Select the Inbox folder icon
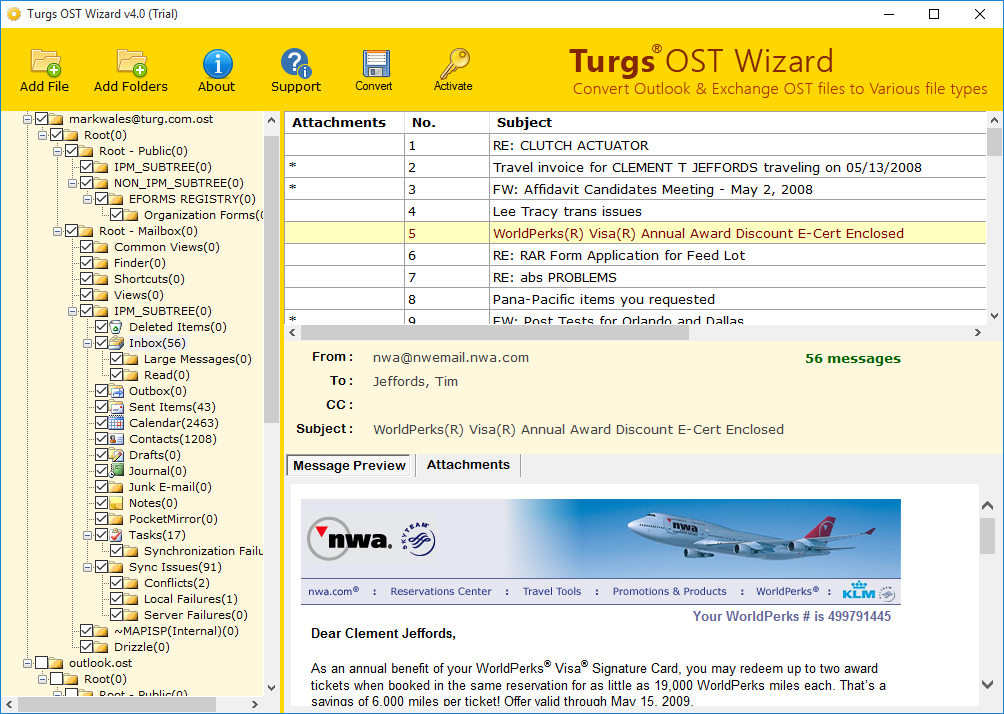Viewport: 1004px width, 714px height. click(117, 343)
